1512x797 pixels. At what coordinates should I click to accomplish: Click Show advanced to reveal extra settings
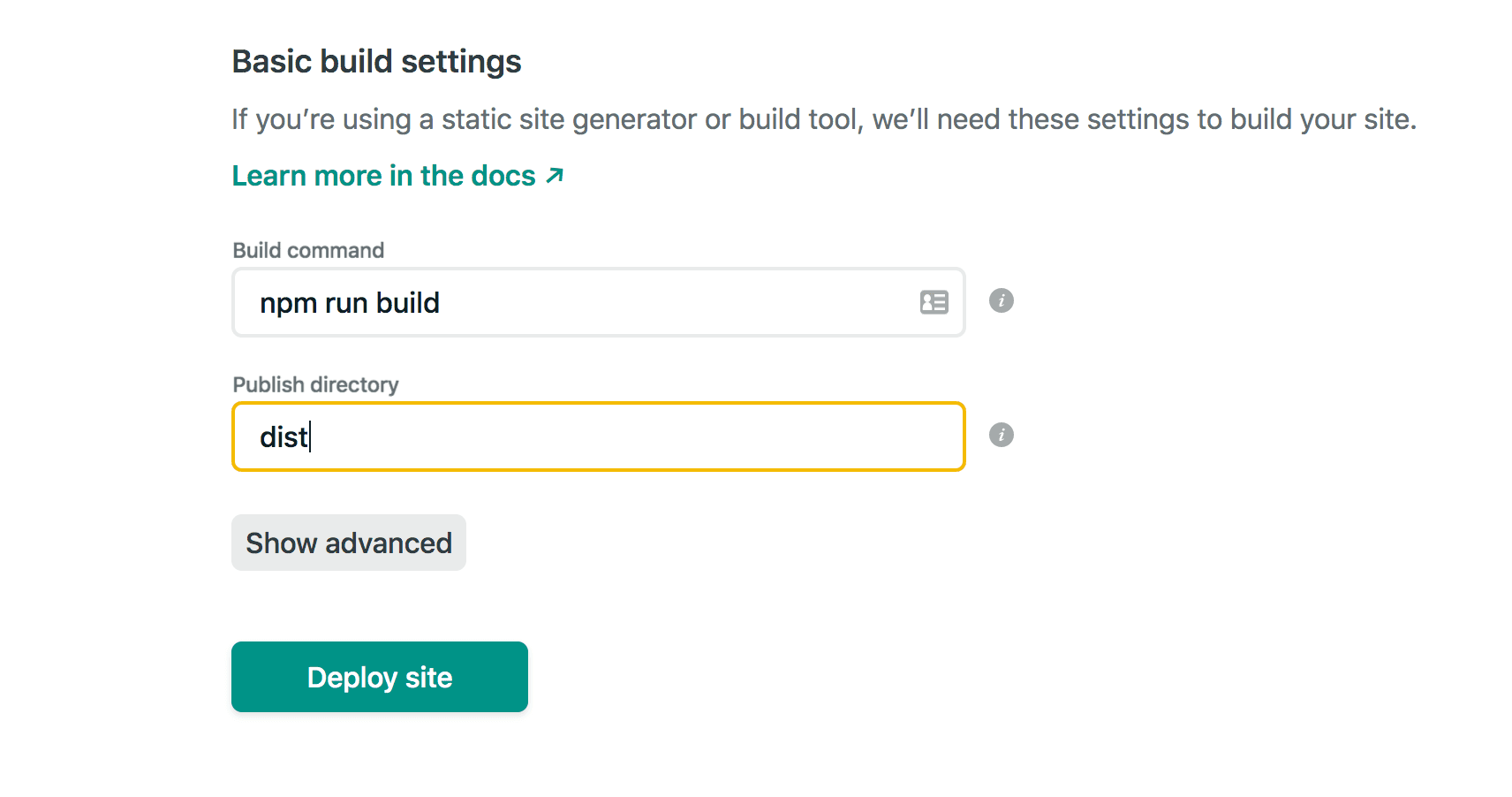[348, 543]
